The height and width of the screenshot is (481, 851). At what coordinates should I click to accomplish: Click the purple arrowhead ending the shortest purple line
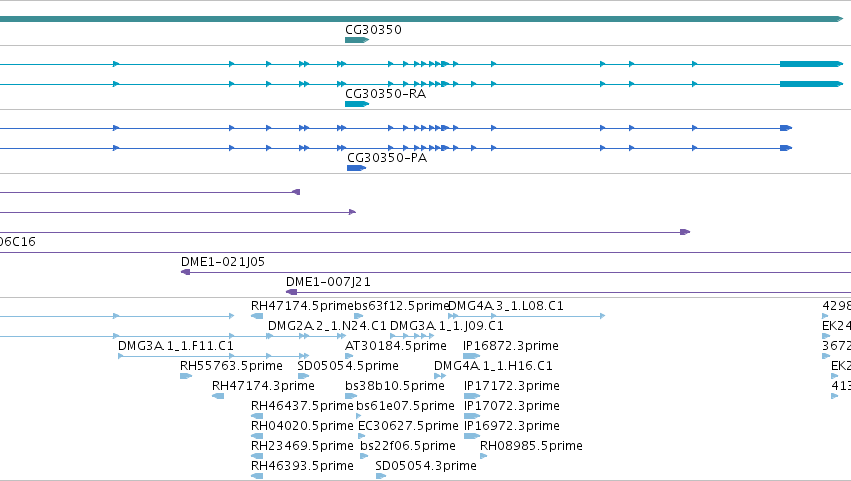click(296, 192)
